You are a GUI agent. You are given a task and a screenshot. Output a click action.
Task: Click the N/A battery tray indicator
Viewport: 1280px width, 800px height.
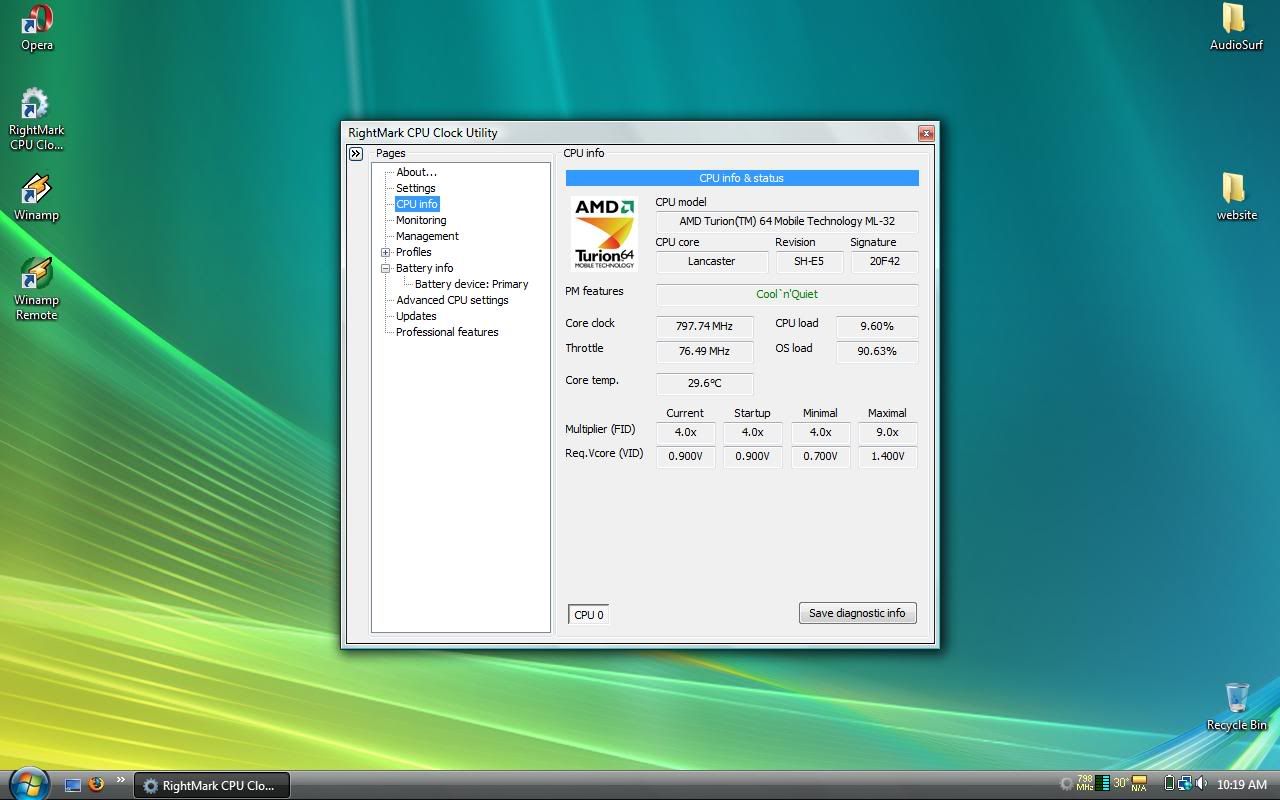tap(1139, 784)
